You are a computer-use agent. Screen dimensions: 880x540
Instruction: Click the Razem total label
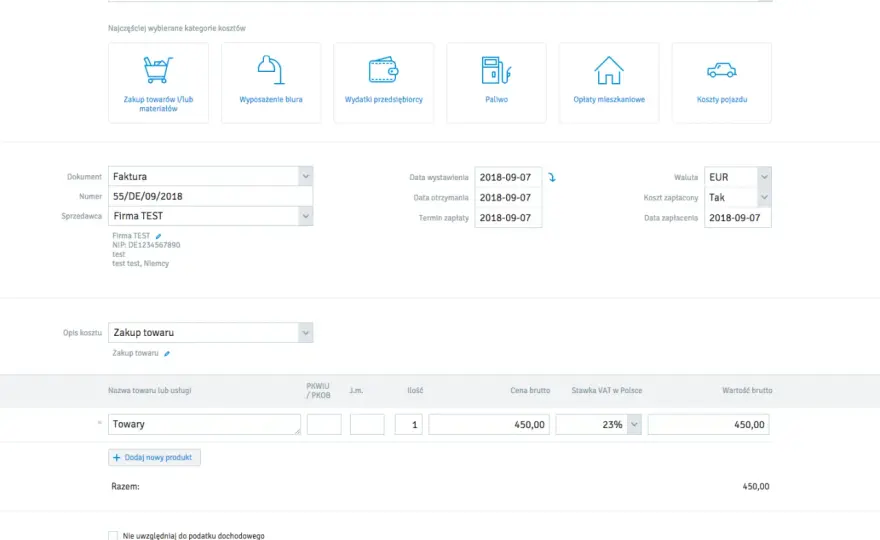click(x=125, y=486)
